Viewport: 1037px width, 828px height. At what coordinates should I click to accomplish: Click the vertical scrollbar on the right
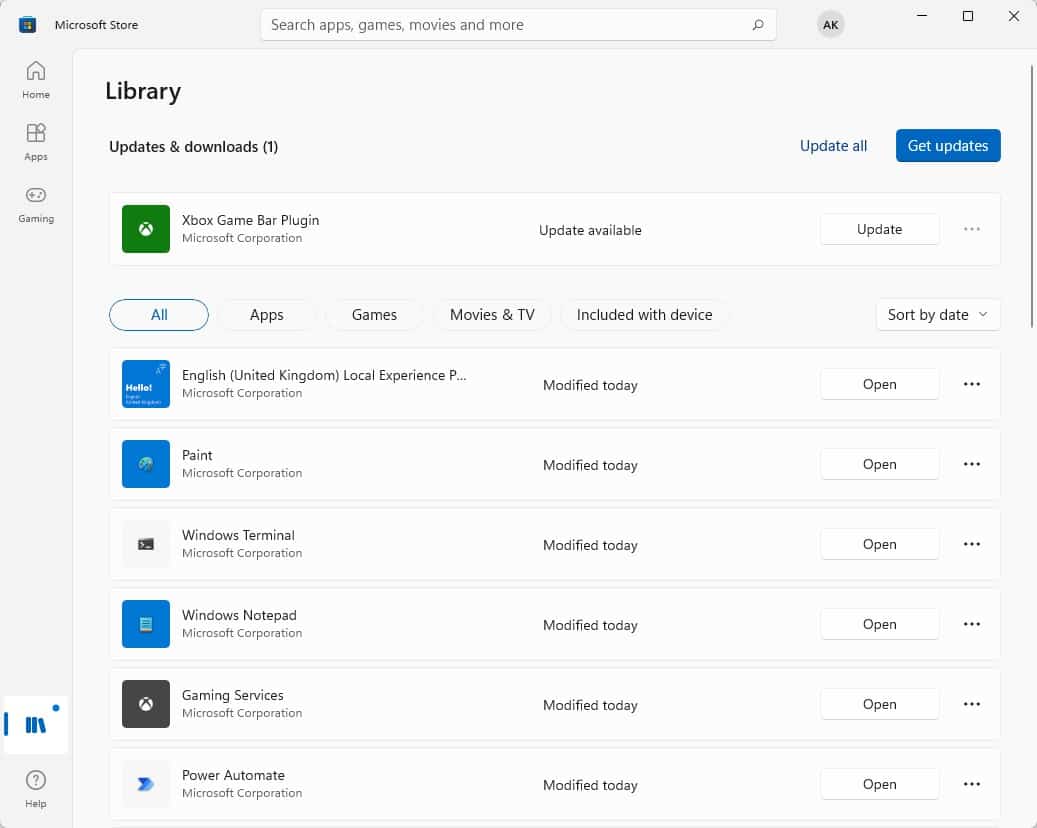[1032, 196]
